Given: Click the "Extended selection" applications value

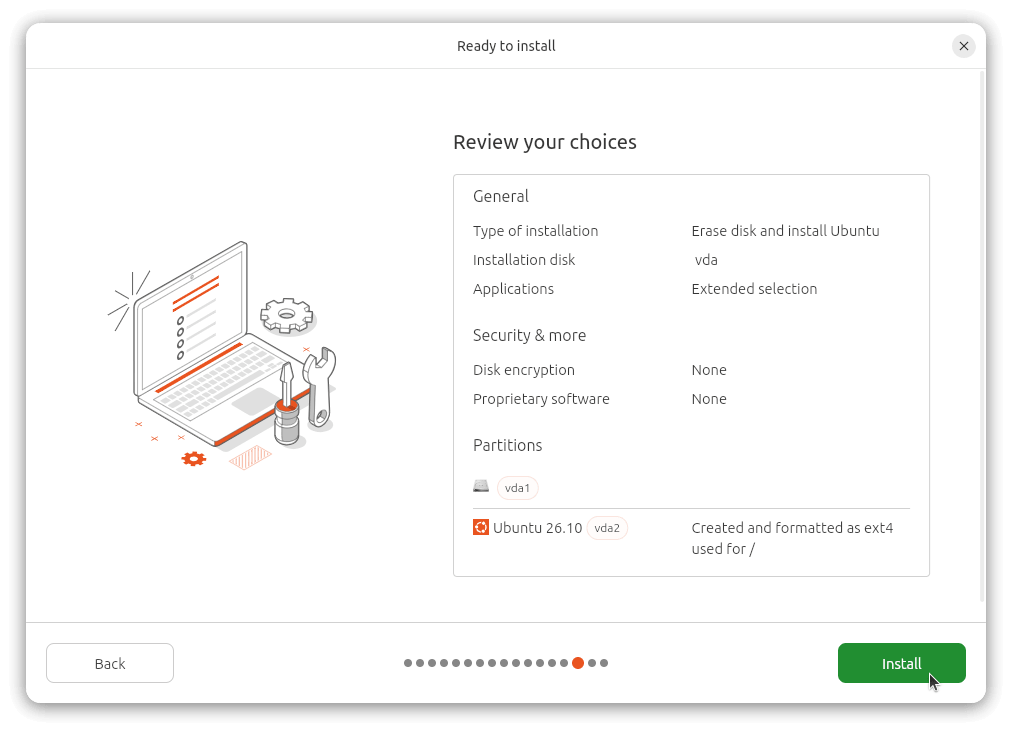Looking at the screenshot, I should pos(754,289).
